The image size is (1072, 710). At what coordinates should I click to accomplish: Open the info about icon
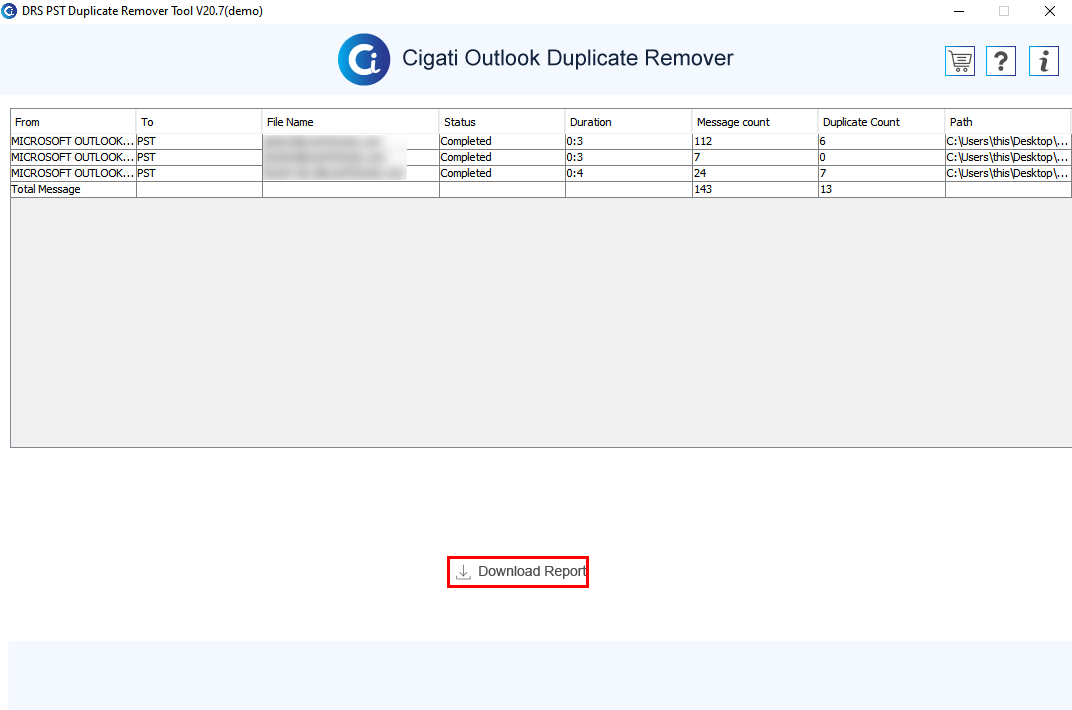pos(1043,62)
